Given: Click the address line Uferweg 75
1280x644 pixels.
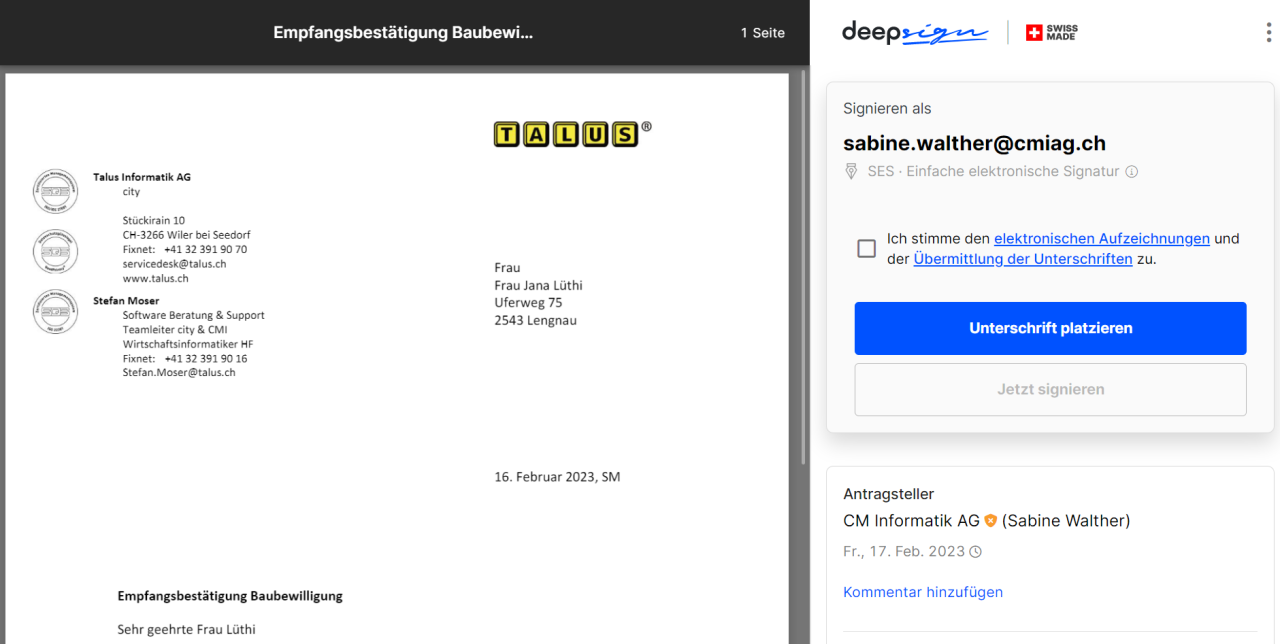Looking at the screenshot, I should point(528,302).
